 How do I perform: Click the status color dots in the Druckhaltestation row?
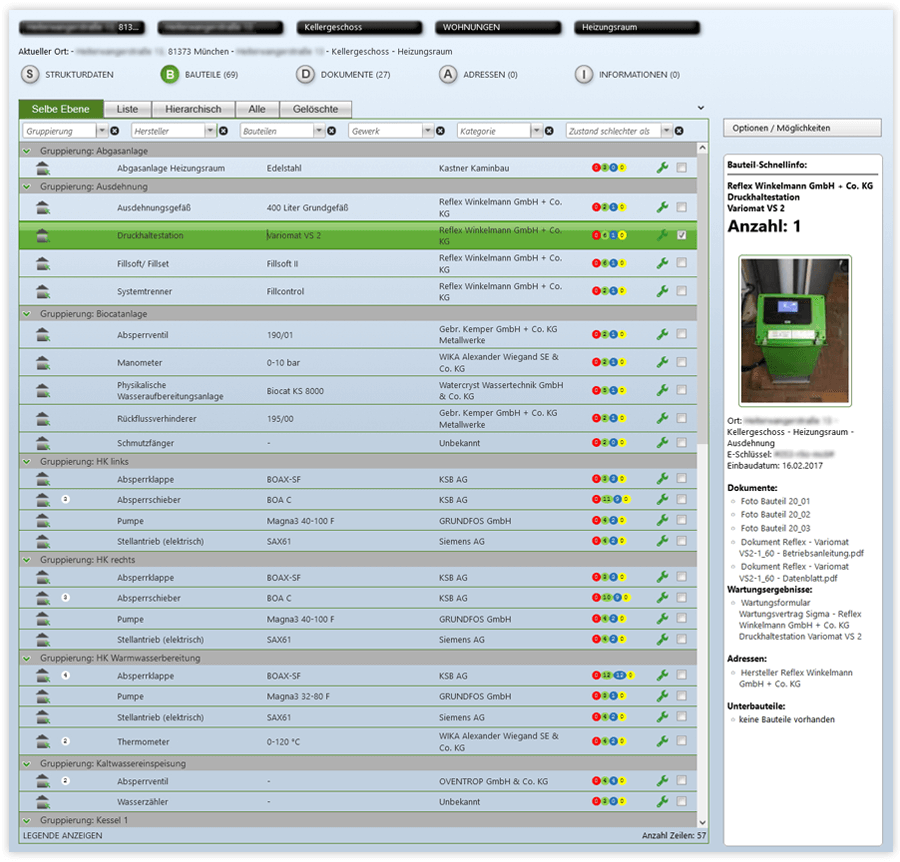(x=607, y=236)
